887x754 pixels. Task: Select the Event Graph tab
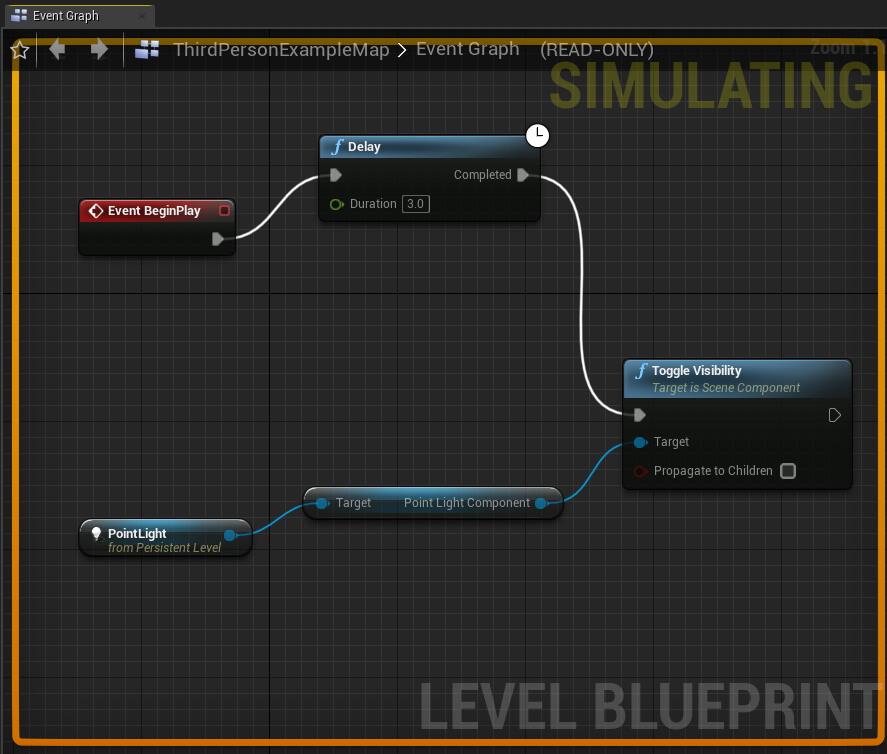(x=79, y=16)
